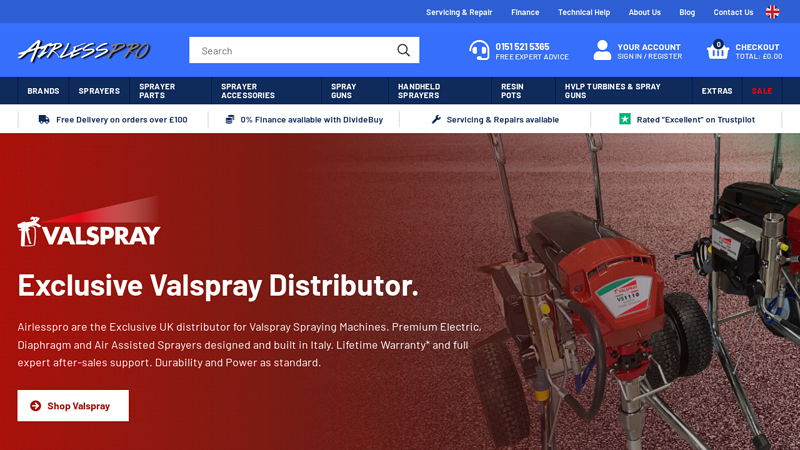The height and width of the screenshot is (450, 800).
Task: Click Sign In / Register text
Action: pos(649,57)
